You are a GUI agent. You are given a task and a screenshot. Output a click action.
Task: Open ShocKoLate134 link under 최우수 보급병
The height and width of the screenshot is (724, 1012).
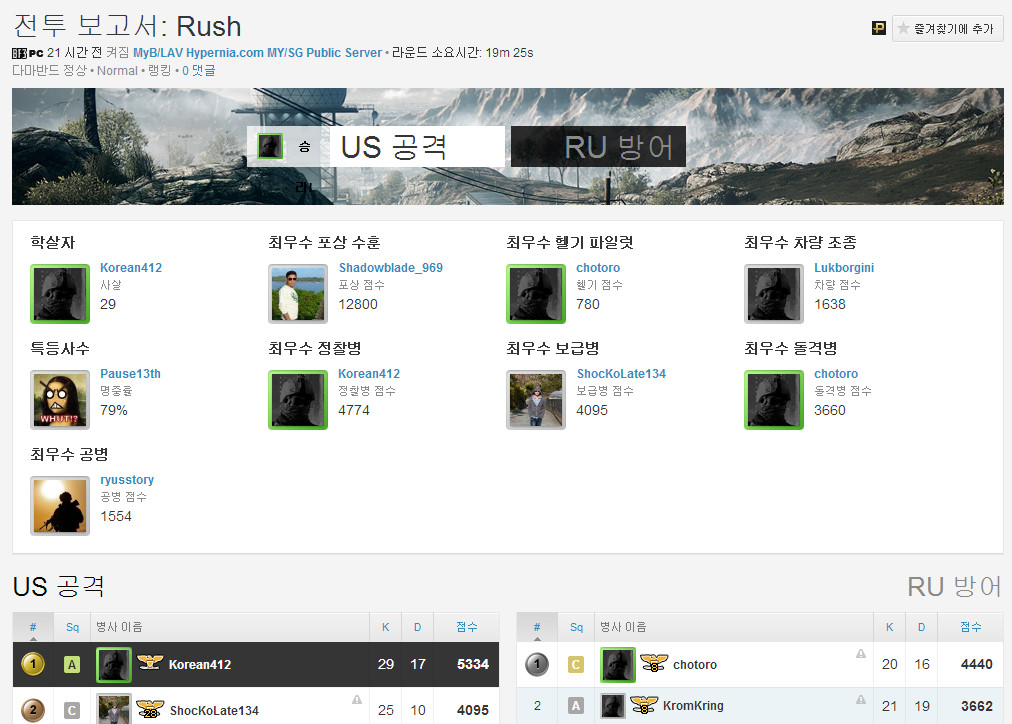pyautogui.click(x=621, y=373)
